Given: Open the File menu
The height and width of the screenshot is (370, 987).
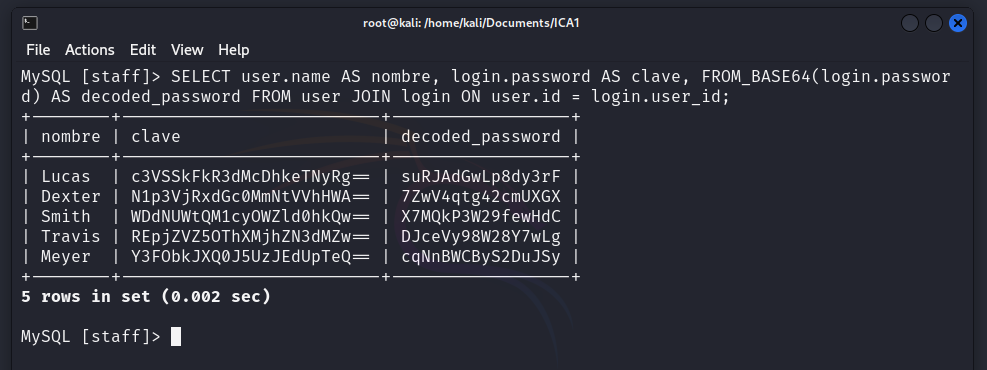Looking at the screenshot, I should point(38,50).
